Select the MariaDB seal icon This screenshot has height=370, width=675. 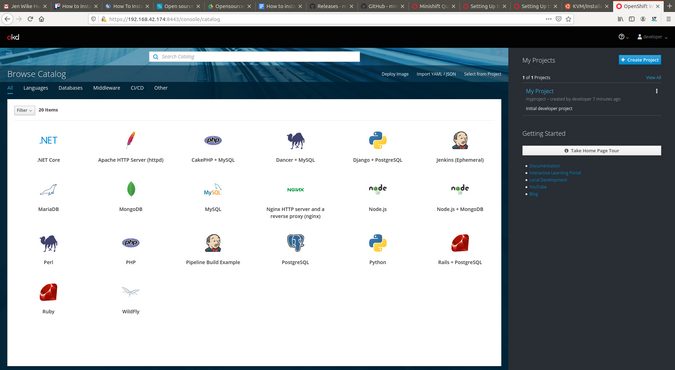click(x=48, y=190)
